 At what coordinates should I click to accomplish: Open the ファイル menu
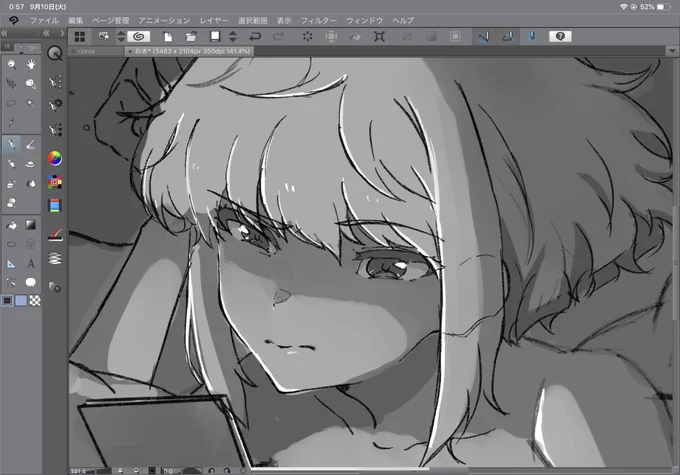tap(44, 20)
